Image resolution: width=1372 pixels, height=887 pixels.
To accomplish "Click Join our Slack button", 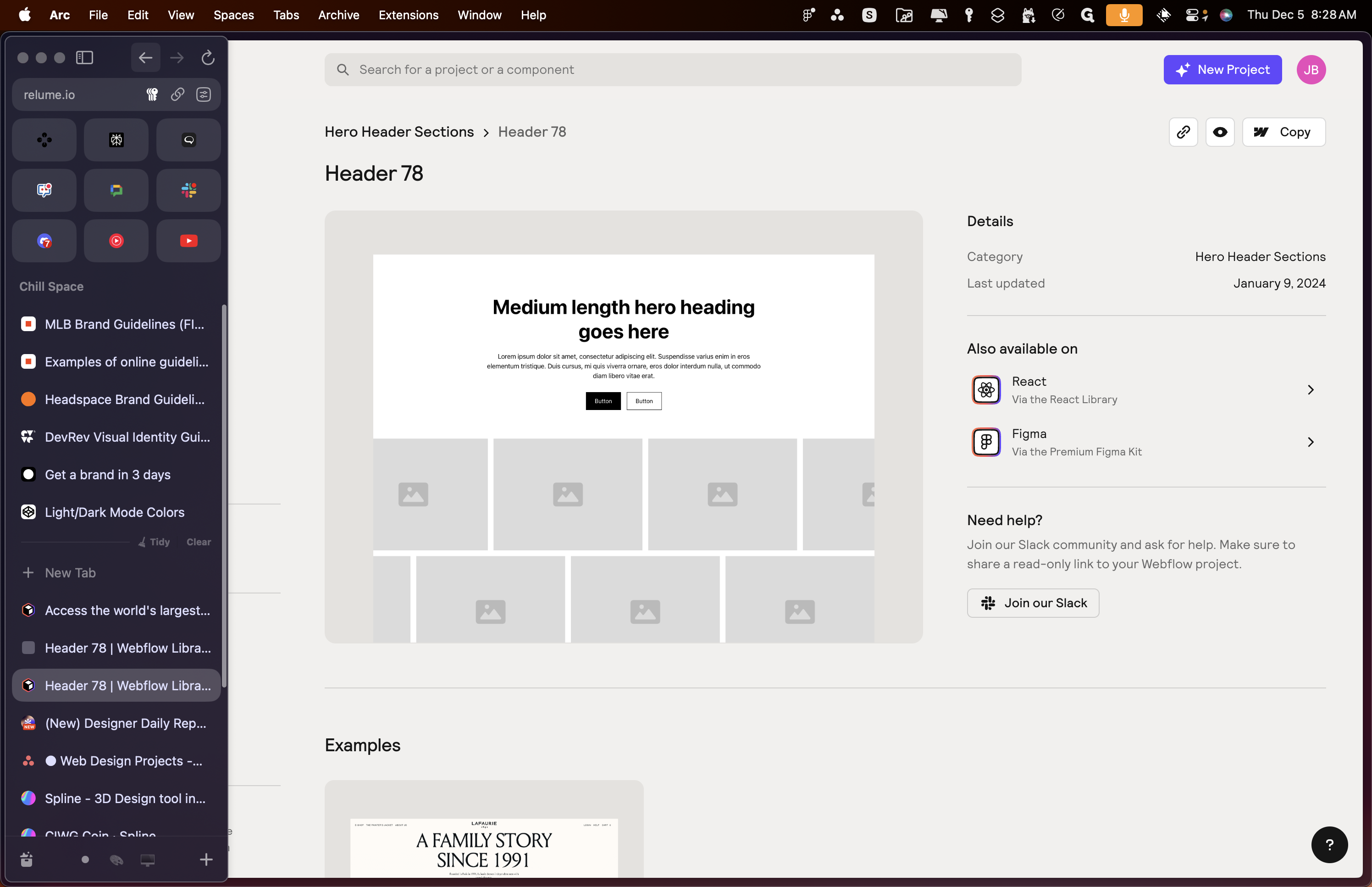I will (1033, 603).
